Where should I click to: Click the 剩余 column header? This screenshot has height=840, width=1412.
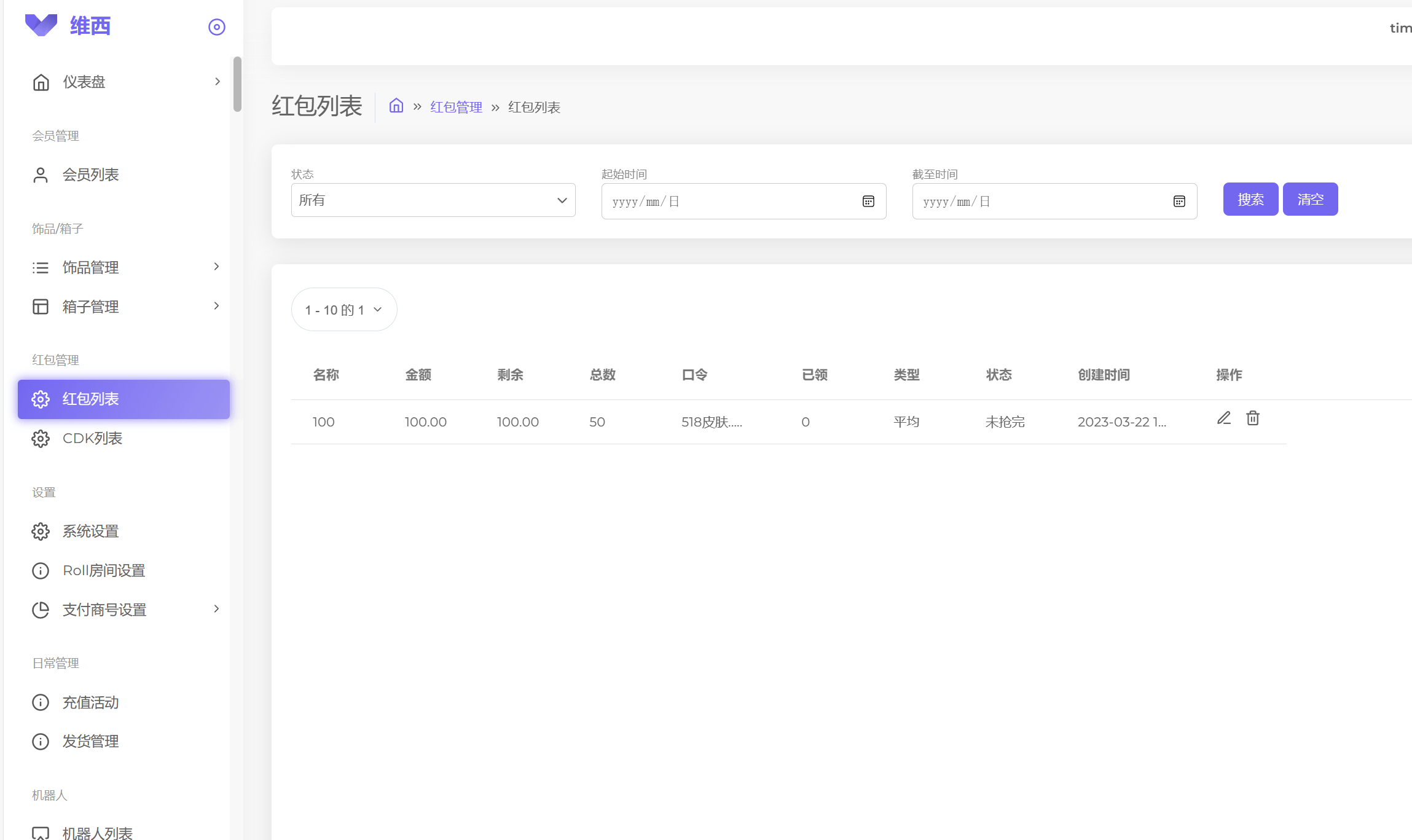tap(510, 375)
